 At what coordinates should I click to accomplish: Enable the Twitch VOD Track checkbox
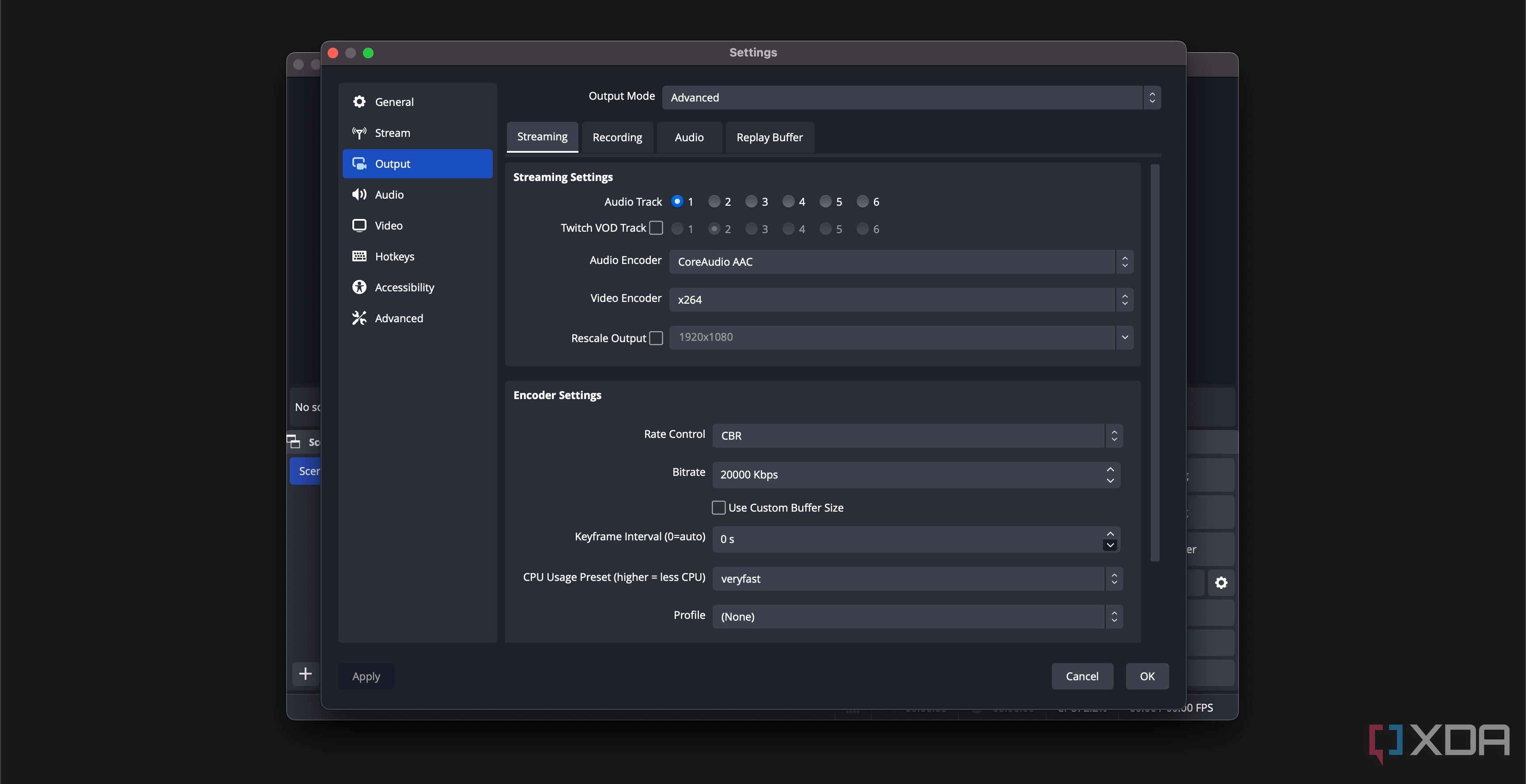656,228
